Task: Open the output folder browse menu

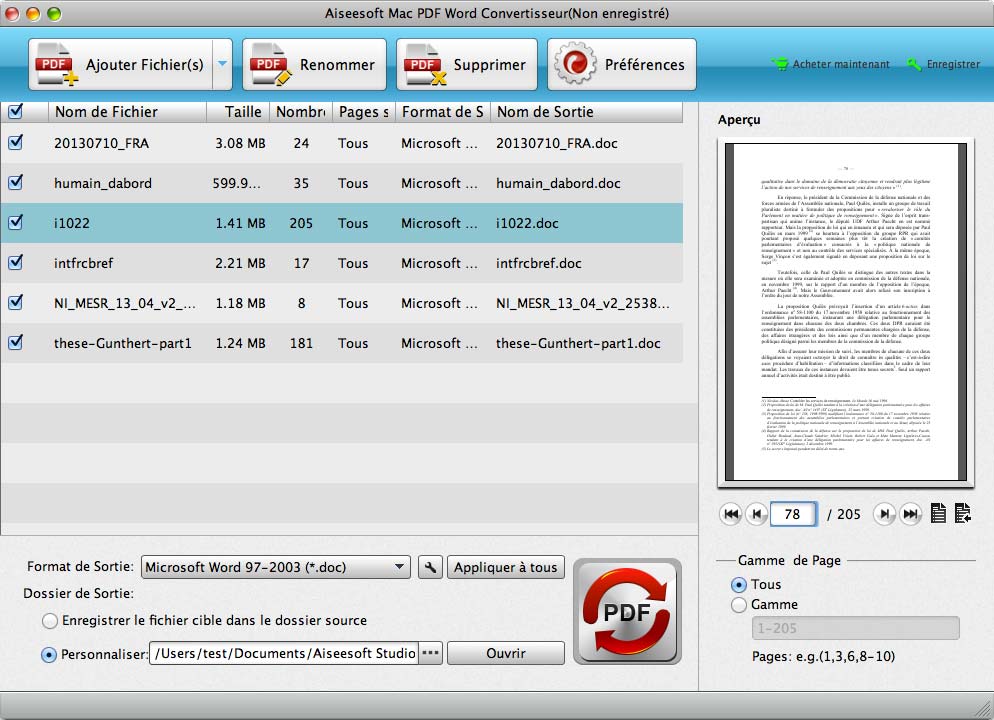Action: [430, 654]
